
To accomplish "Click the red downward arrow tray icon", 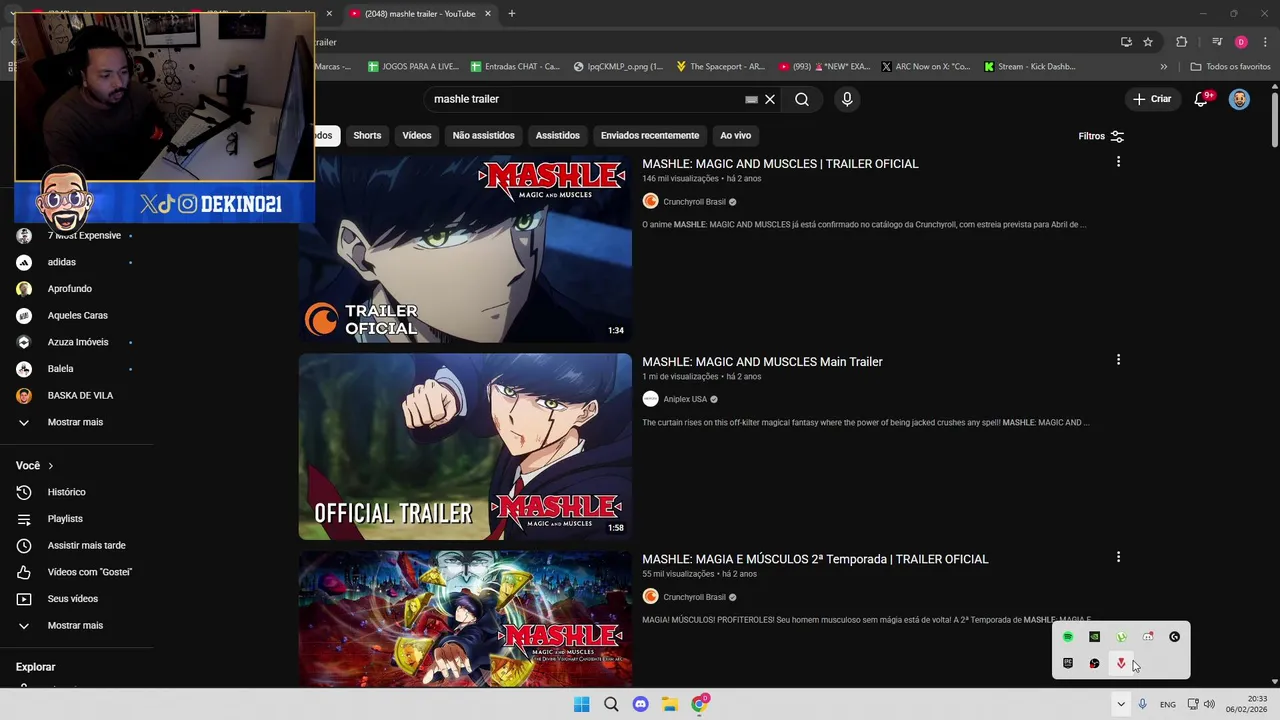I will coord(1121,663).
